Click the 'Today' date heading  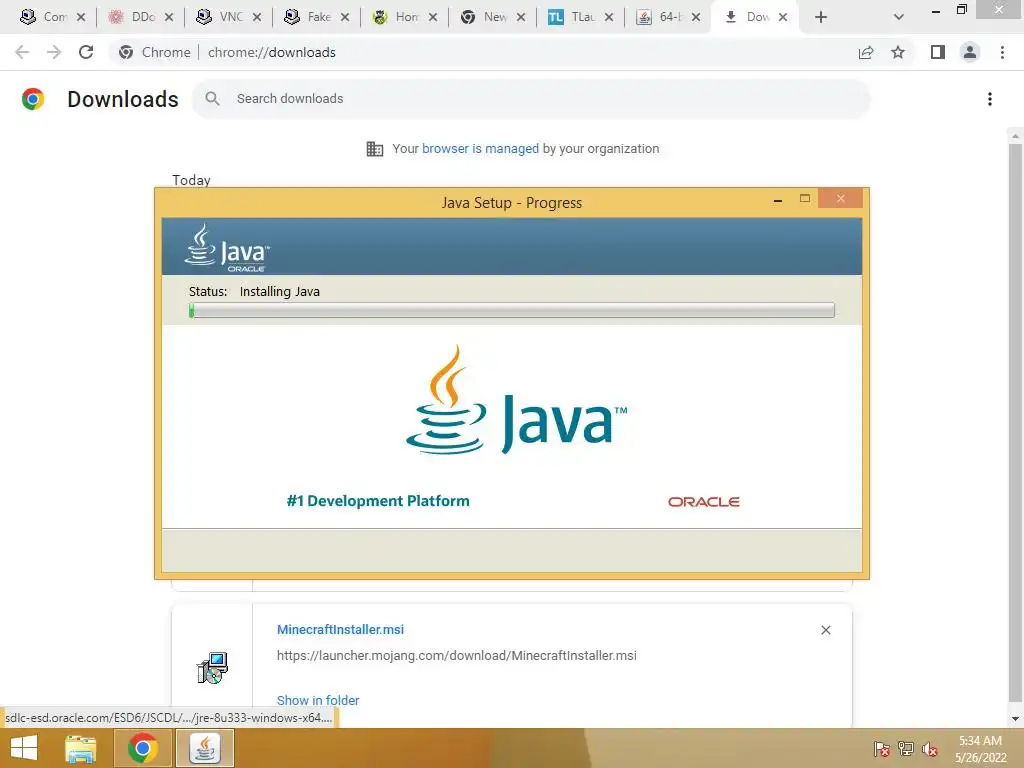tap(191, 180)
